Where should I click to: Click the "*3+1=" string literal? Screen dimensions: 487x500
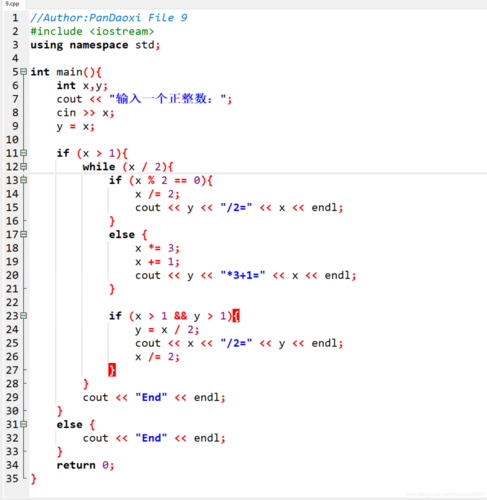(243, 275)
